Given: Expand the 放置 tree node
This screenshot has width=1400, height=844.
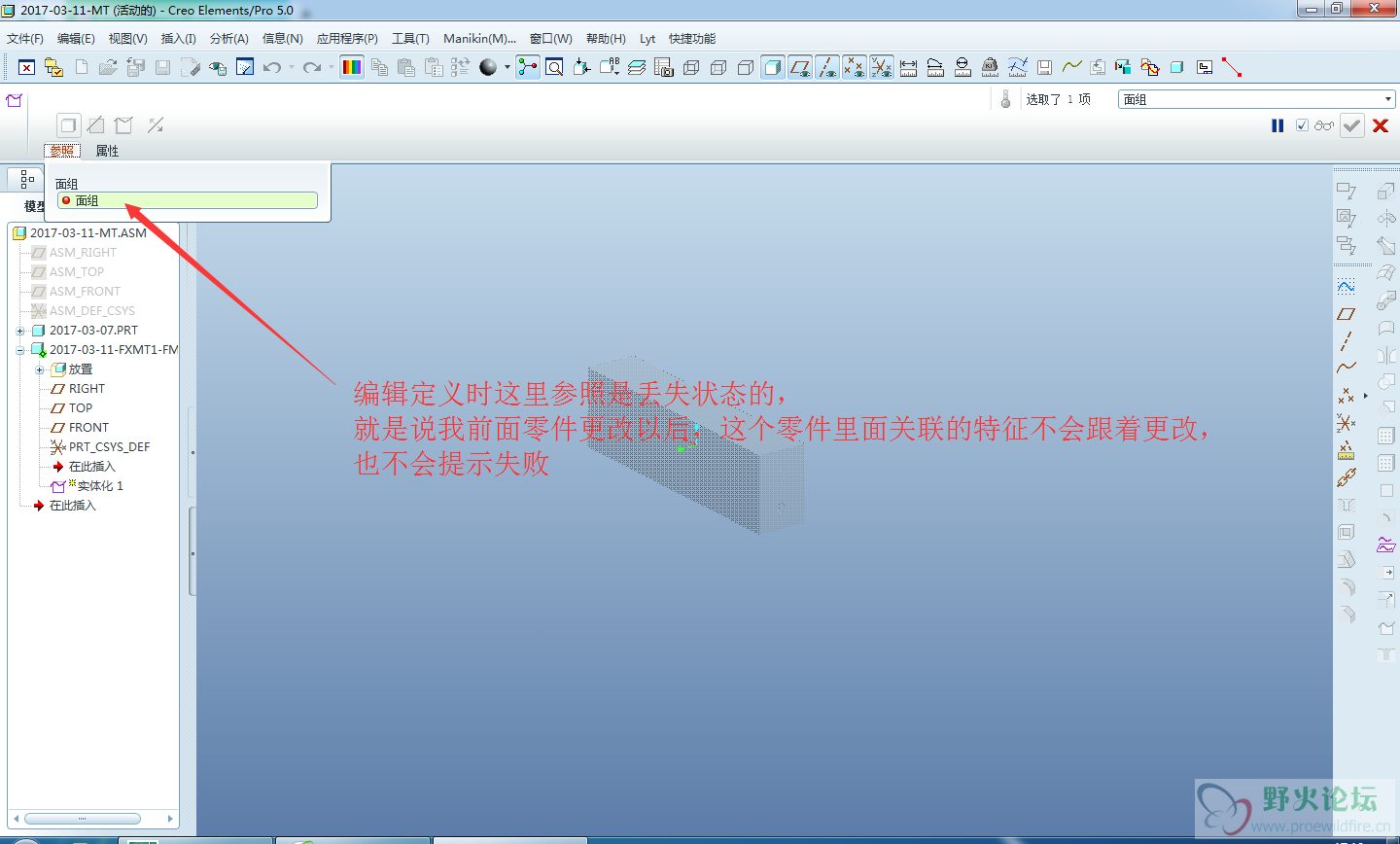Looking at the screenshot, I should [x=40, y=369].
